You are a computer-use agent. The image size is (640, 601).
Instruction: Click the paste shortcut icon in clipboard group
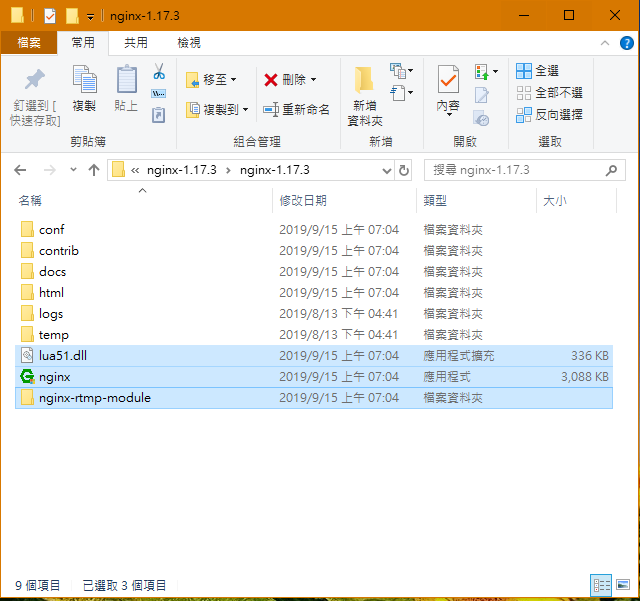[159, 115]
